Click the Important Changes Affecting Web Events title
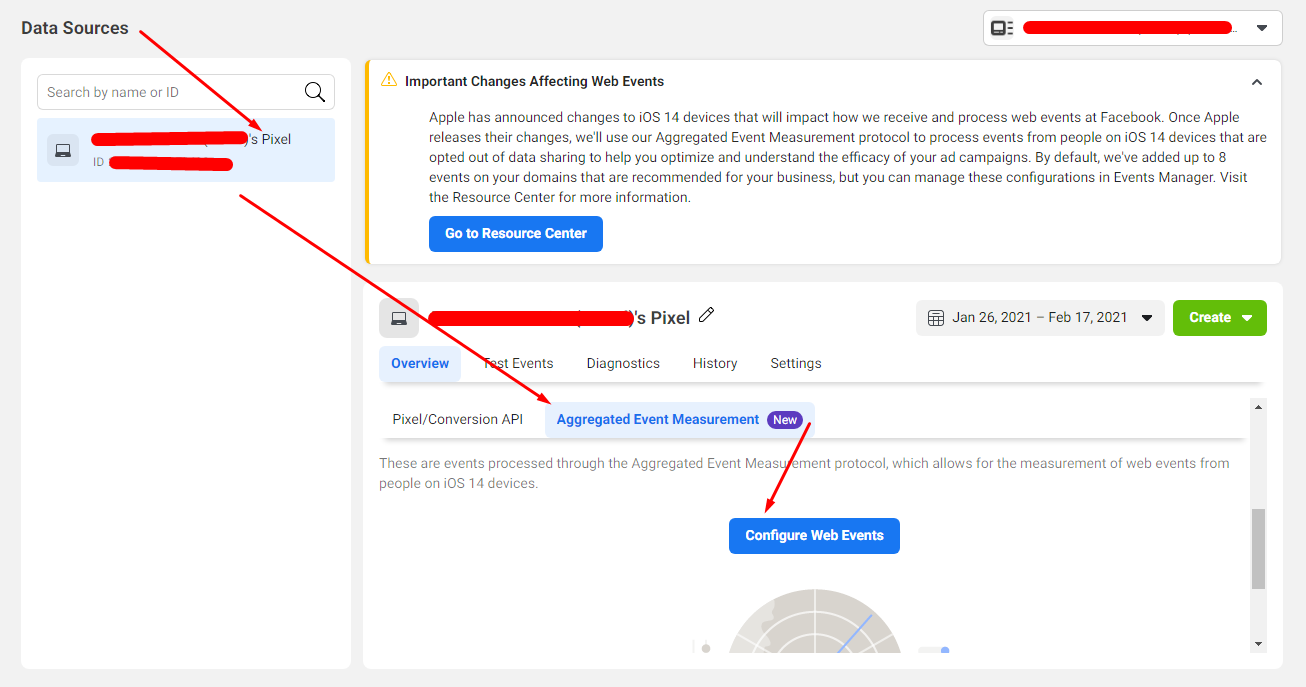Image resolution: width=1306 pixels, height=687 pixels. (x=534, y=81)
